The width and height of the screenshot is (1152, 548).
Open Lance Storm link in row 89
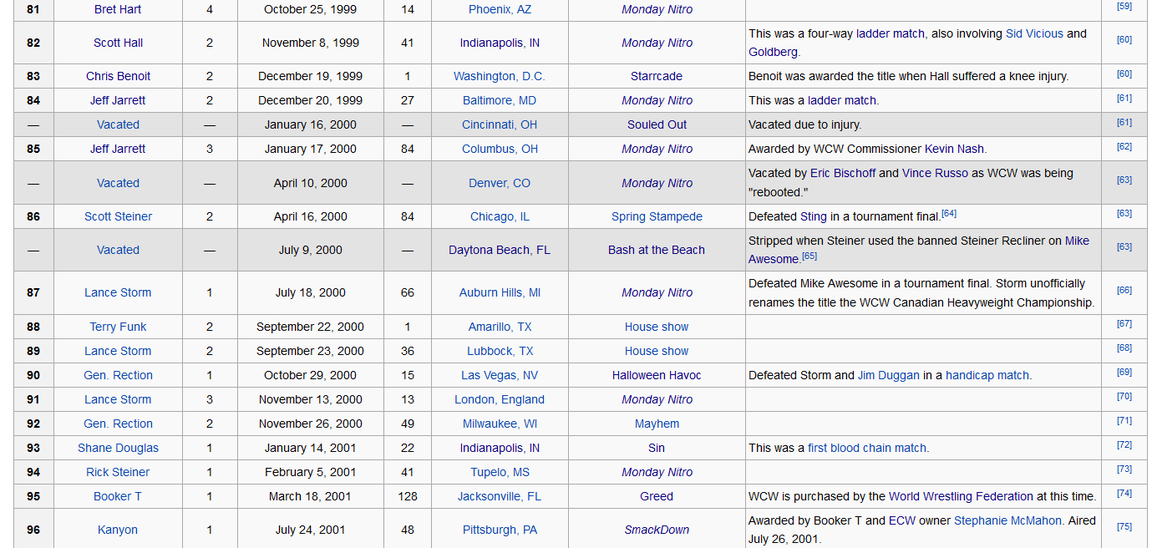coord(118,351)
